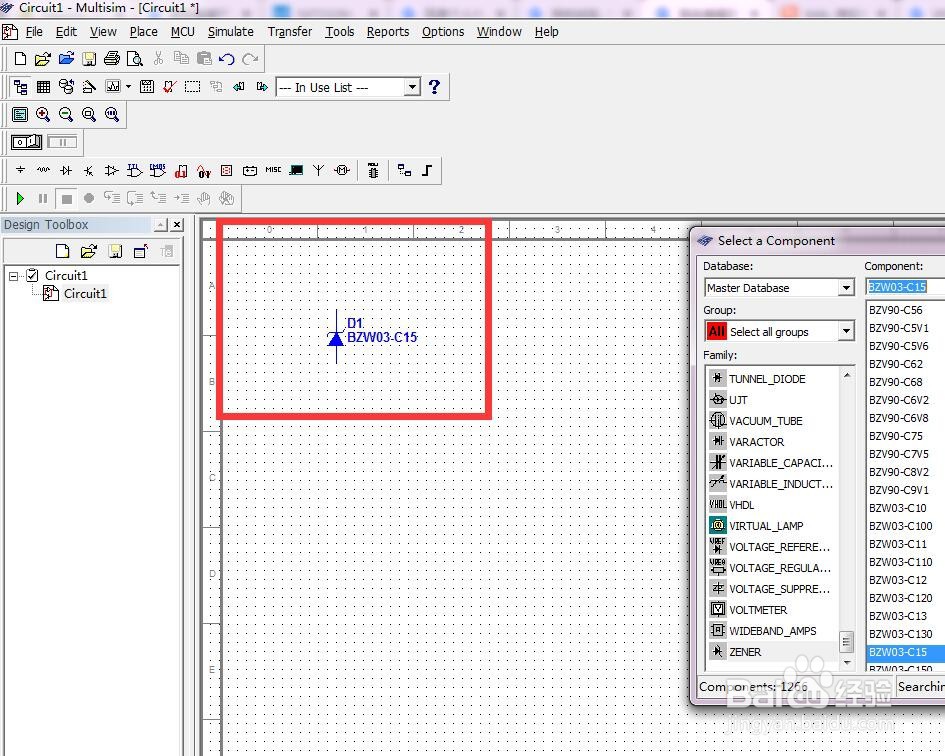Place a Transistor component
945x756 pixels.
coord(89,171)
